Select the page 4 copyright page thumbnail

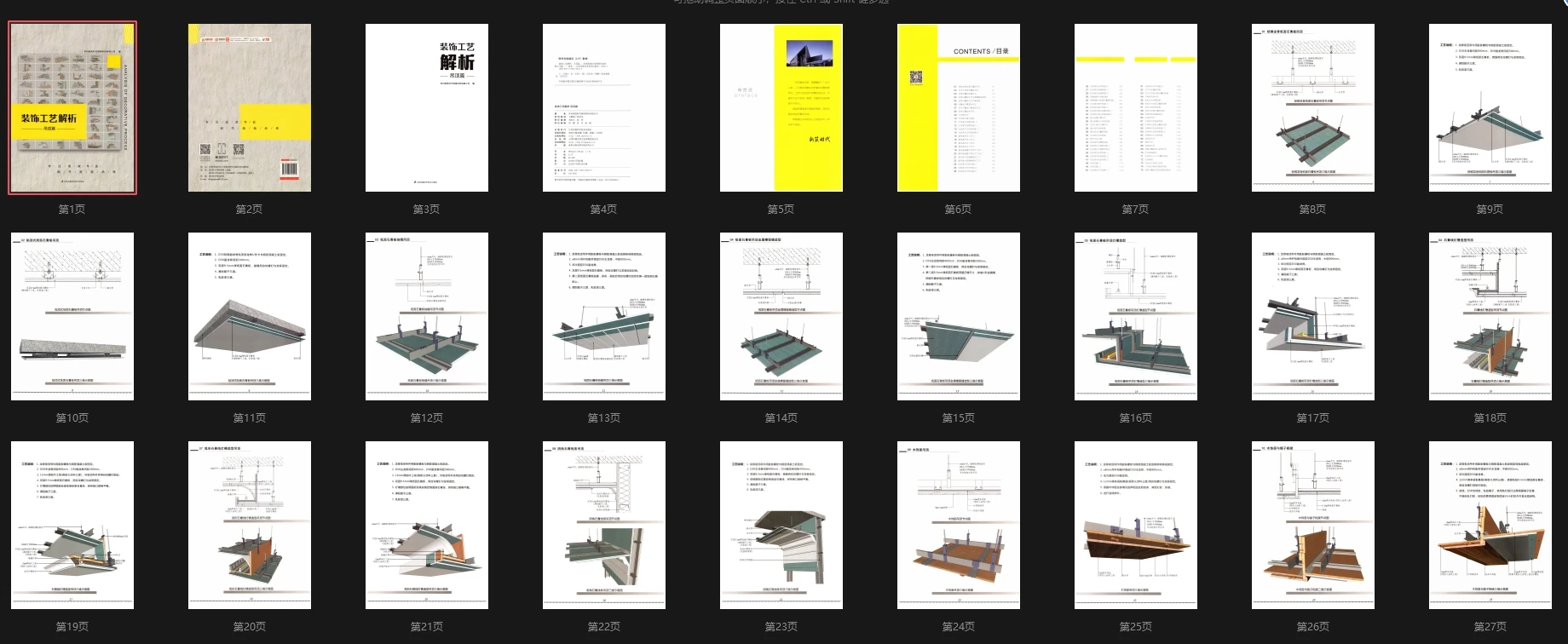click(604, 108)
